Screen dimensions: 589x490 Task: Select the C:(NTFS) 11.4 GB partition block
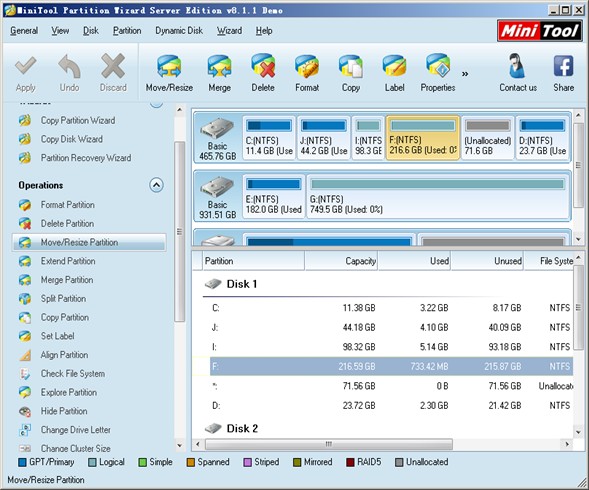269,138
